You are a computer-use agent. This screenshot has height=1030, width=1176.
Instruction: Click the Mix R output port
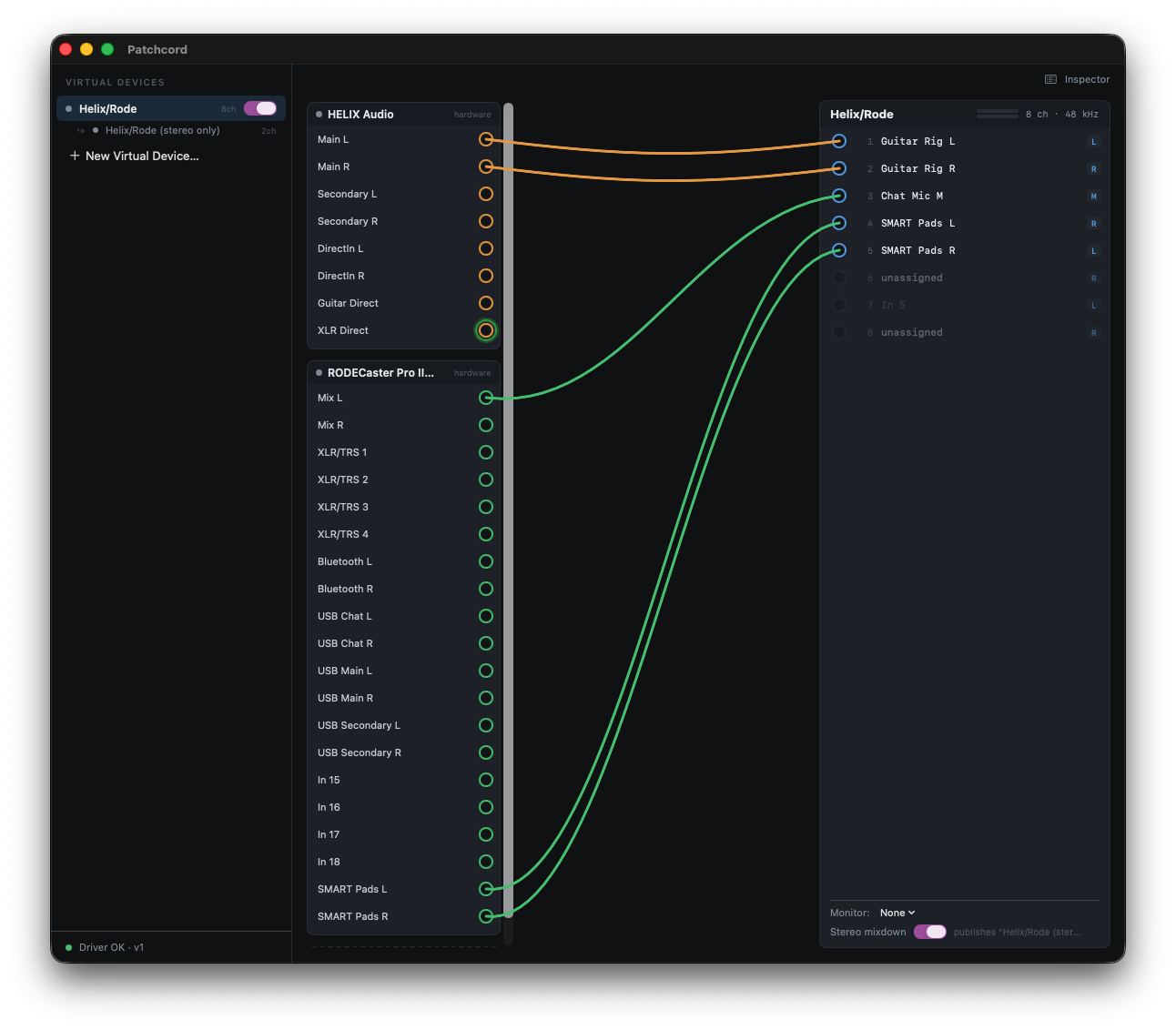pos(486,425)
